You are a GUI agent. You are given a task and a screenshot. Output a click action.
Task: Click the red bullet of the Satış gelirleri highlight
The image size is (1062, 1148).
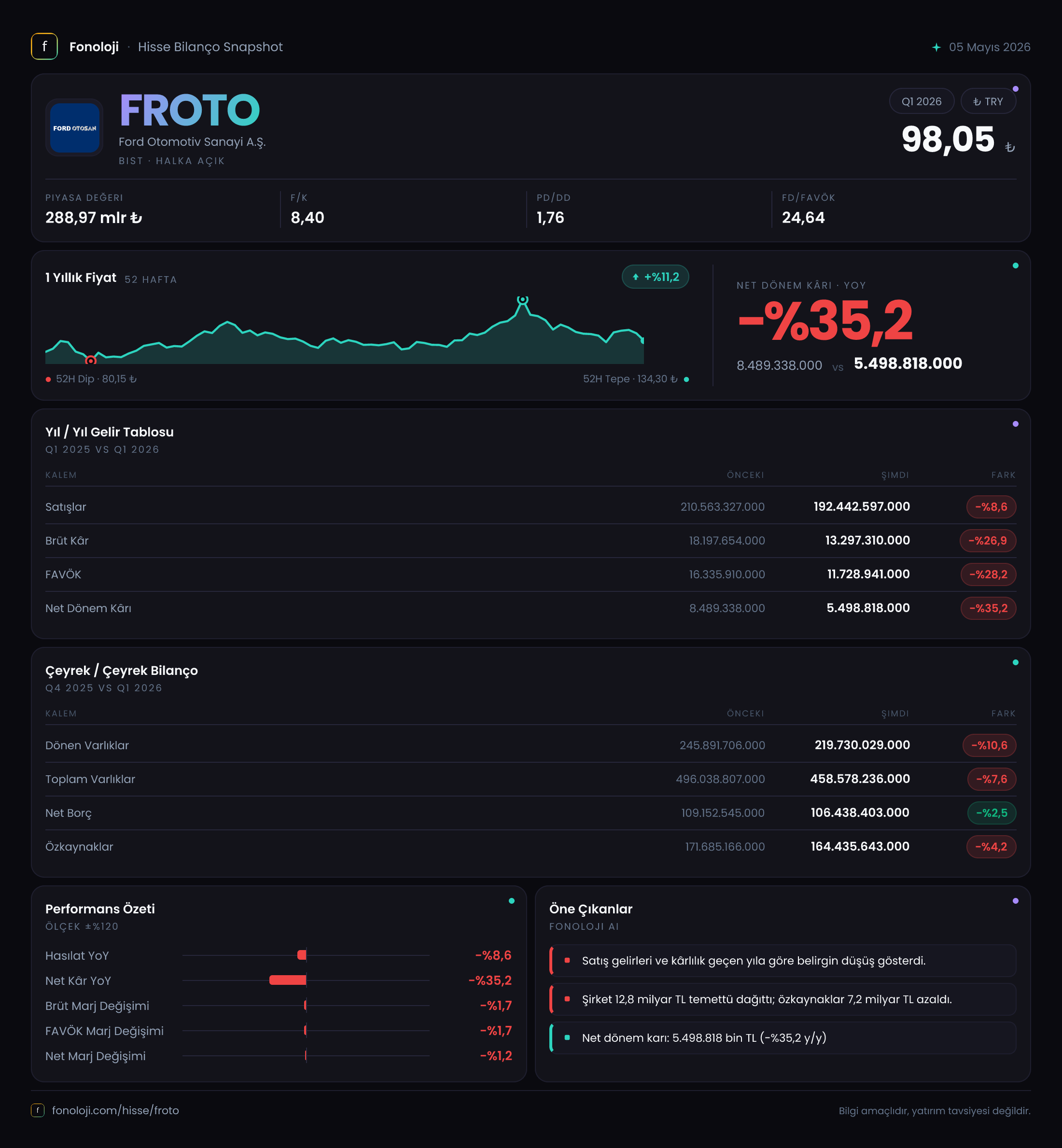[567, 960]
